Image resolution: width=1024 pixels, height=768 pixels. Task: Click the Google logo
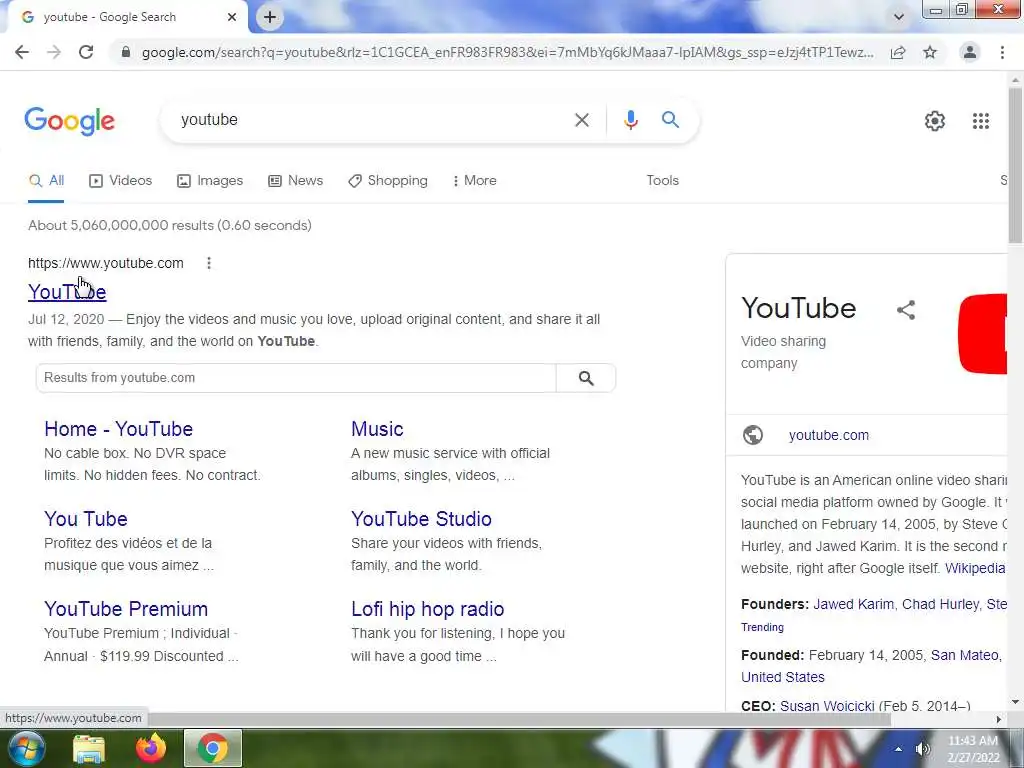pyautogui.click(x=70, y=121)
